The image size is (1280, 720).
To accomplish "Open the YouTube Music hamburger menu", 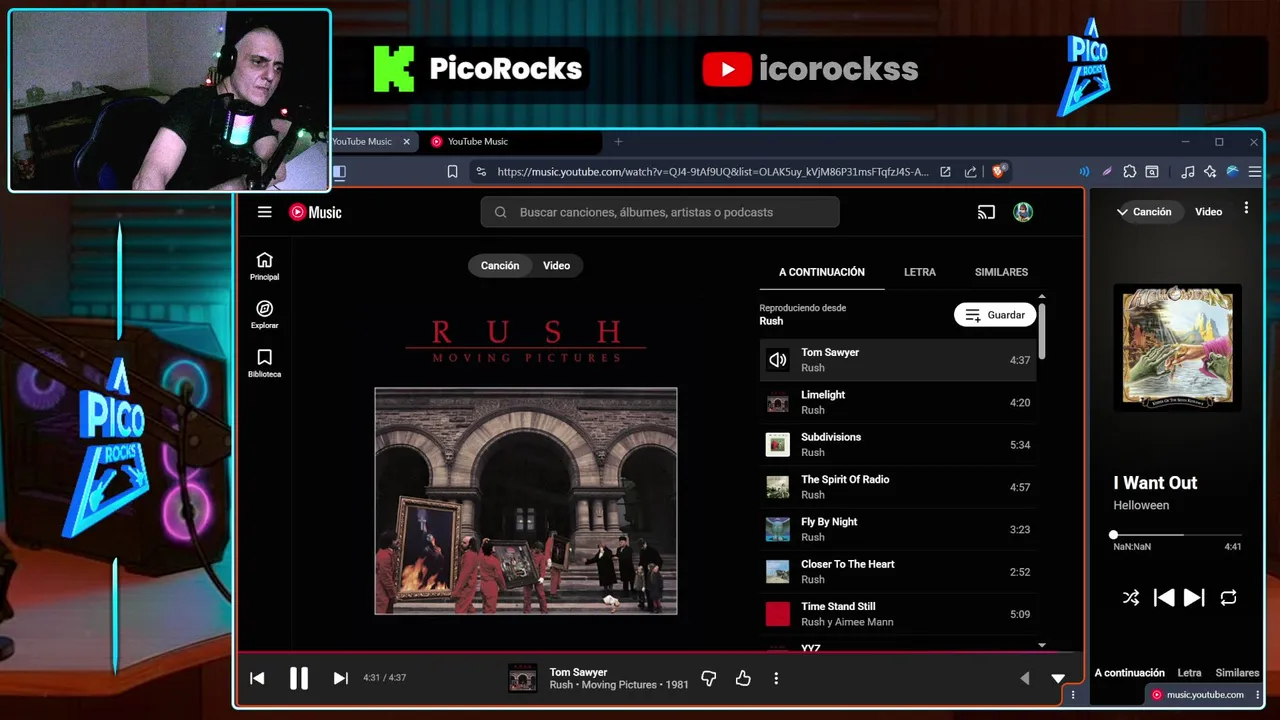I will click(x=264, y=212).
